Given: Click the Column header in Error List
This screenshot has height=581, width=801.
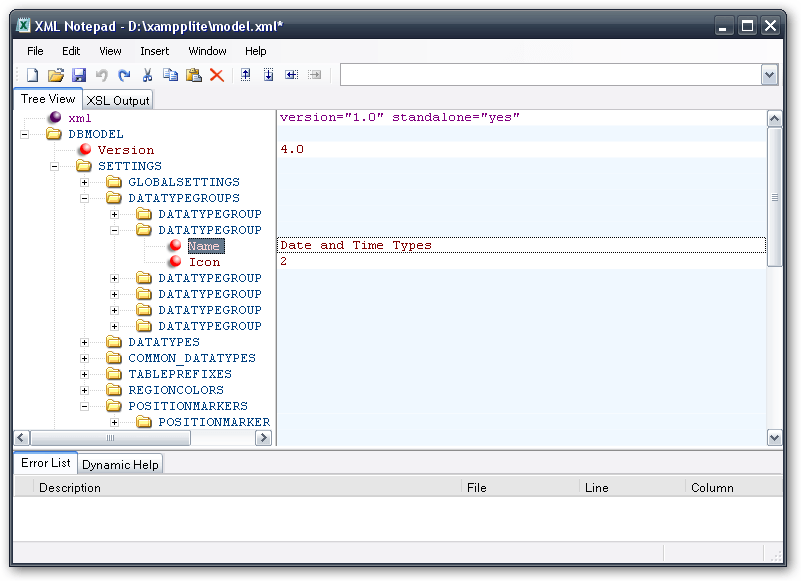Looking at the screenshot, I should (734, 487).
